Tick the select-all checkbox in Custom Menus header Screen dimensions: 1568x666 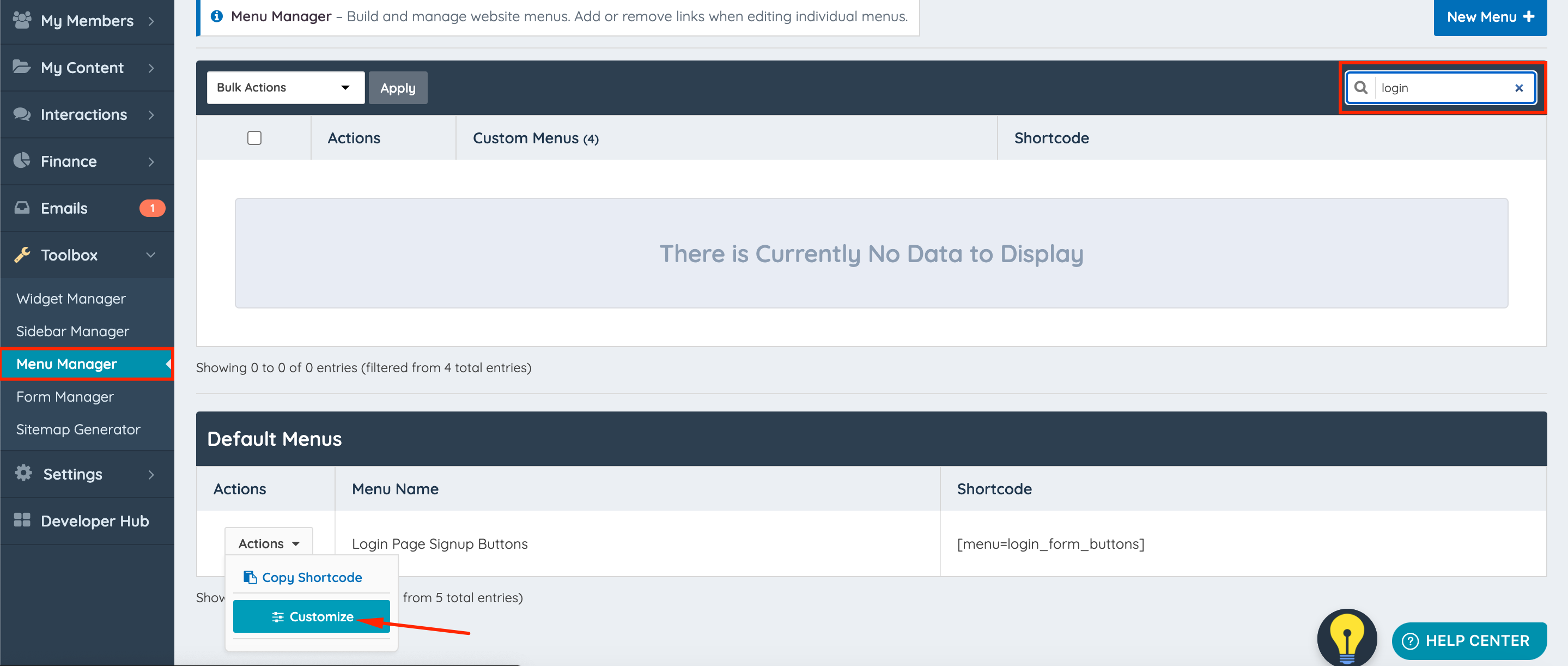pos(254,138)
